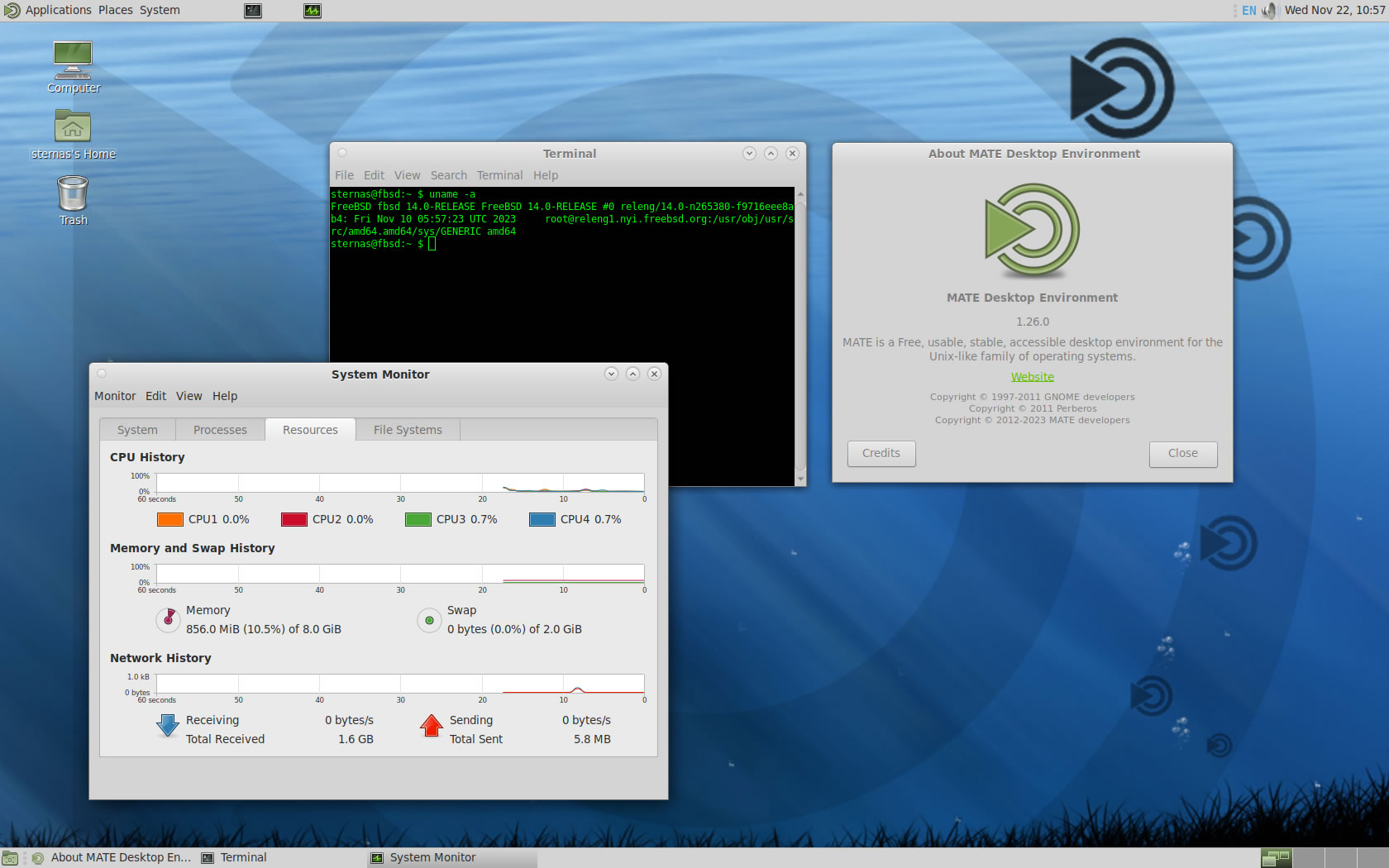This screenshot has height=868, width=1389.
Task: Close the System Monitor window
Action: pyautogui.click(x=654, y=374)
